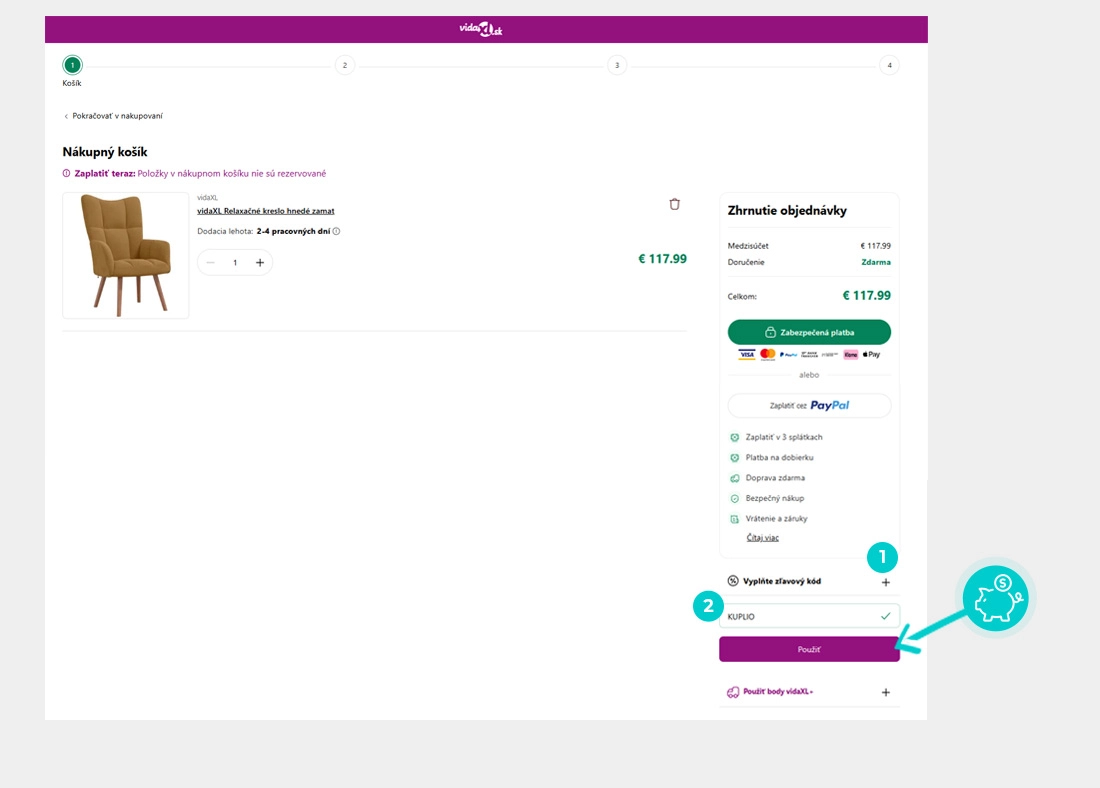The width and height of the screenshot is (1100, 788).
Task: Click item price € 117.99 in cart row
Action: pyautogui.click(x=662, y=259)
